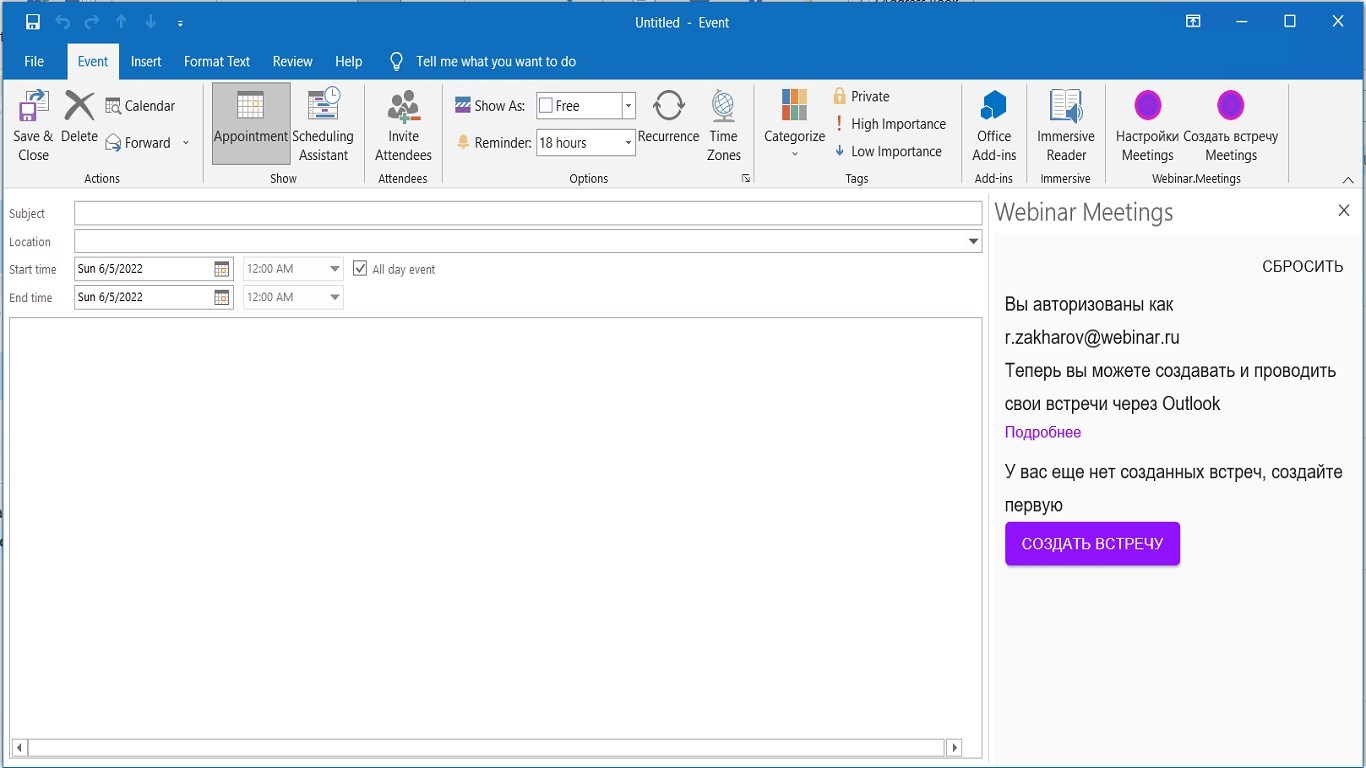Close the Webinar Meetings pane
The image size is (1366, 768).
point(1344,210)
